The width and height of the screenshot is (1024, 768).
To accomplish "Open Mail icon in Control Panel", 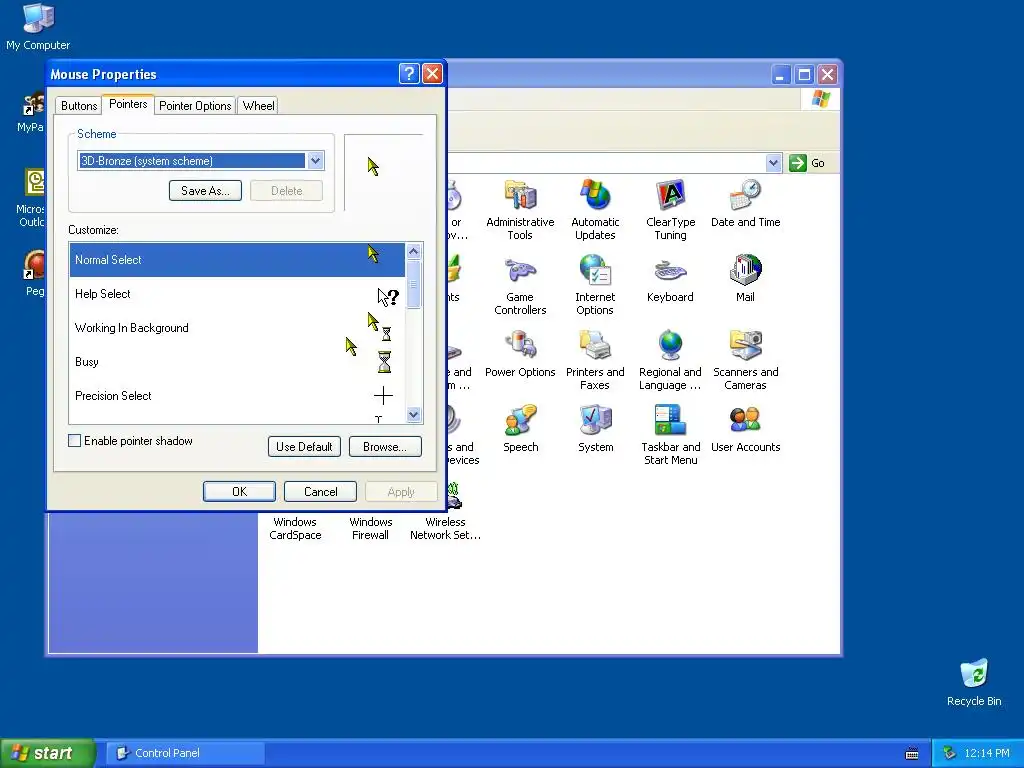I will [745, 278].
